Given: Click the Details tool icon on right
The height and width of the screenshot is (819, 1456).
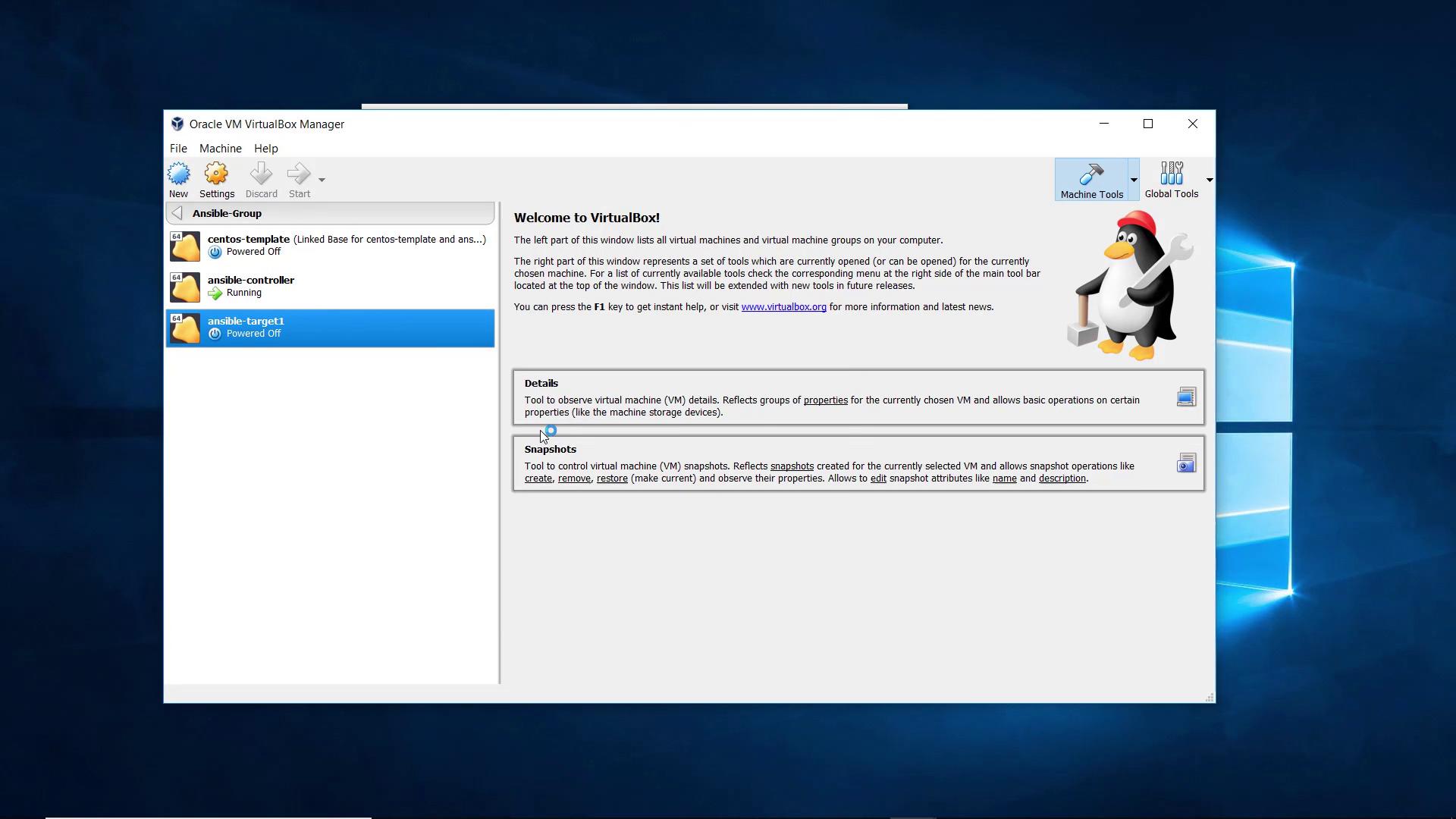Looking at the screenshot, I should click(x=1186, y=397).
